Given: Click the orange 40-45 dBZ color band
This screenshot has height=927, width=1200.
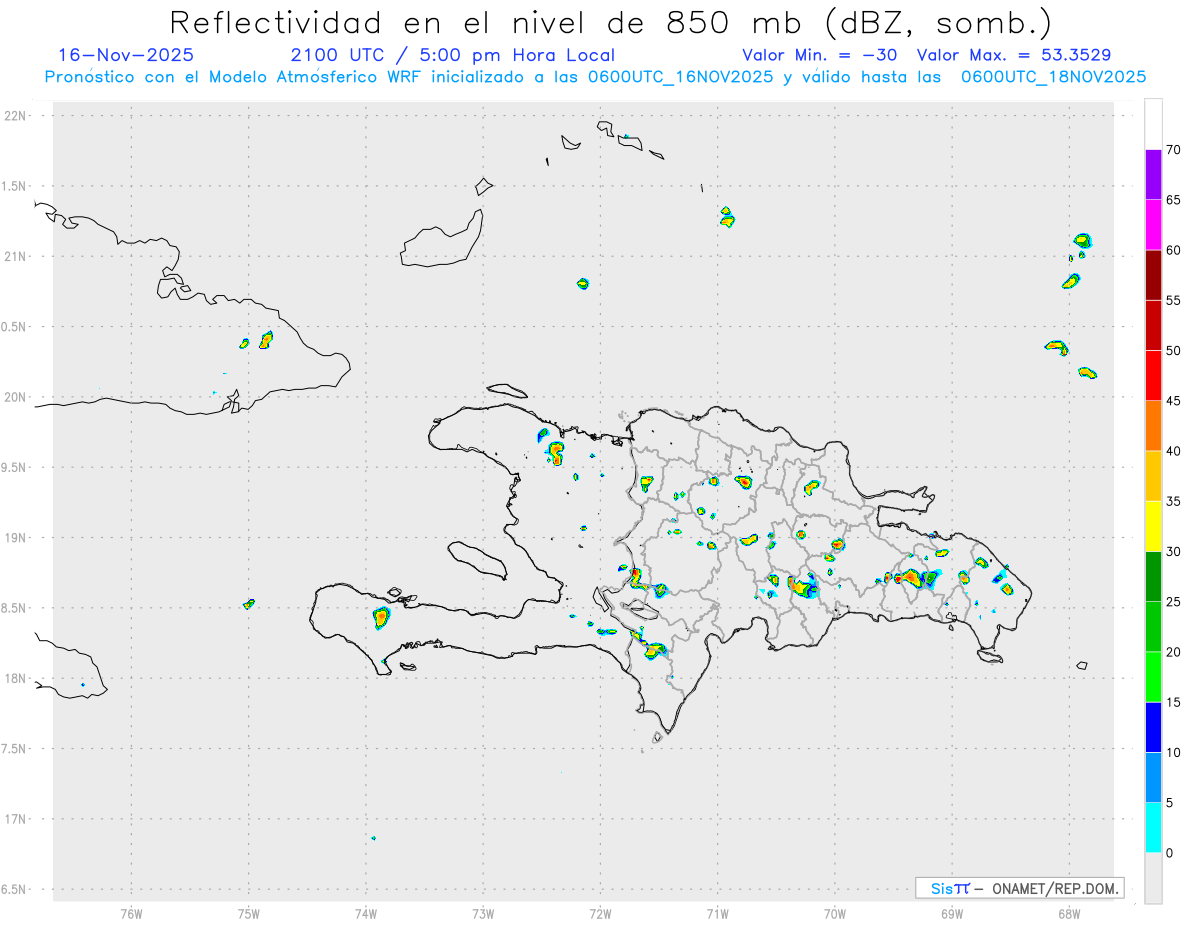Looking at the screenshot, I should coord(1153,426).
